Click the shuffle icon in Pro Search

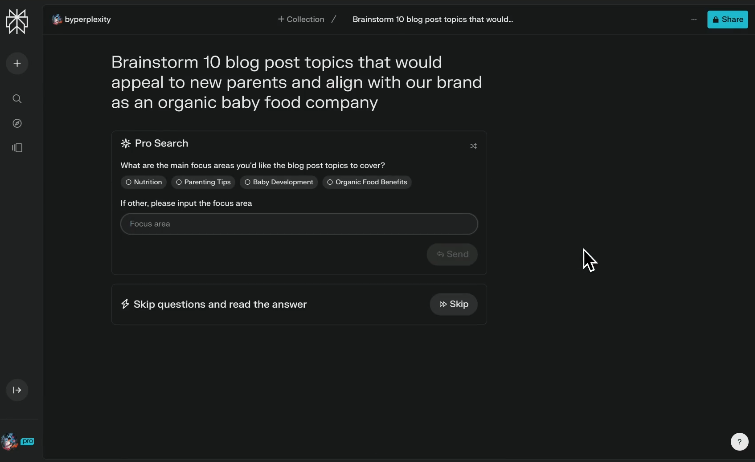473,146
